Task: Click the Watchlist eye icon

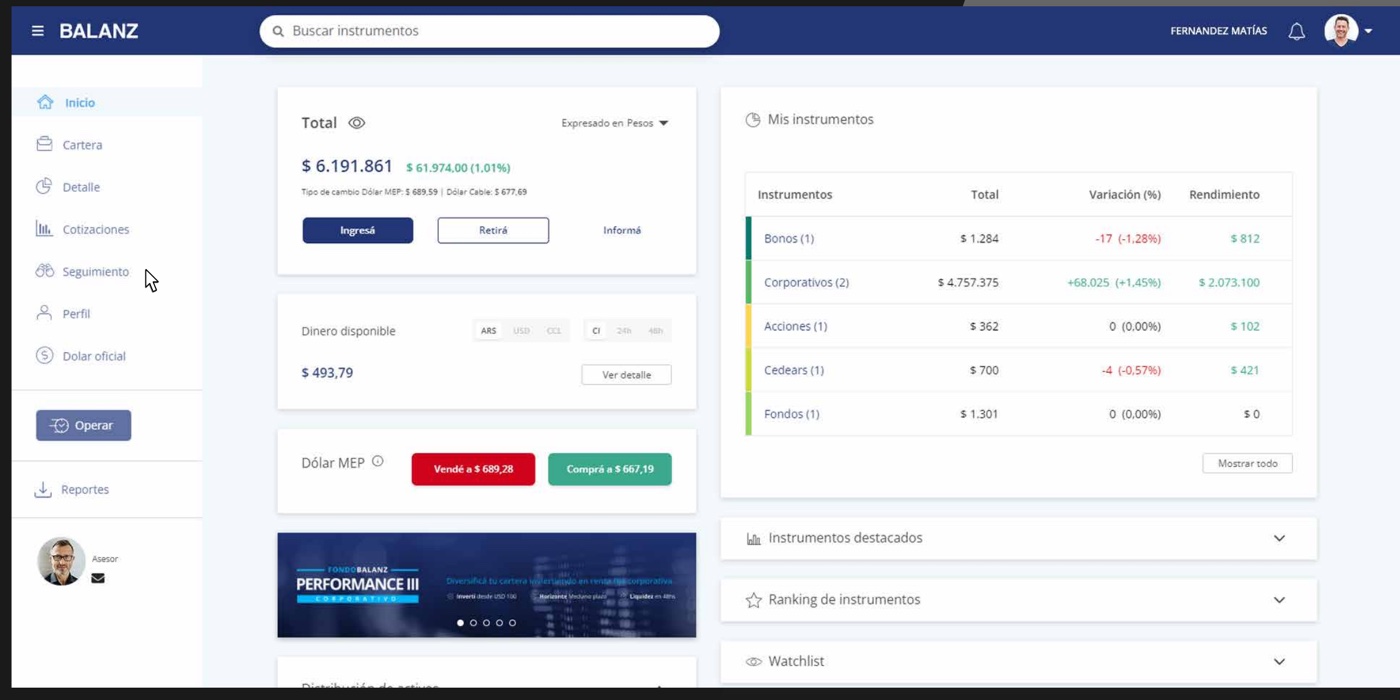Action: tap(754, 662)
